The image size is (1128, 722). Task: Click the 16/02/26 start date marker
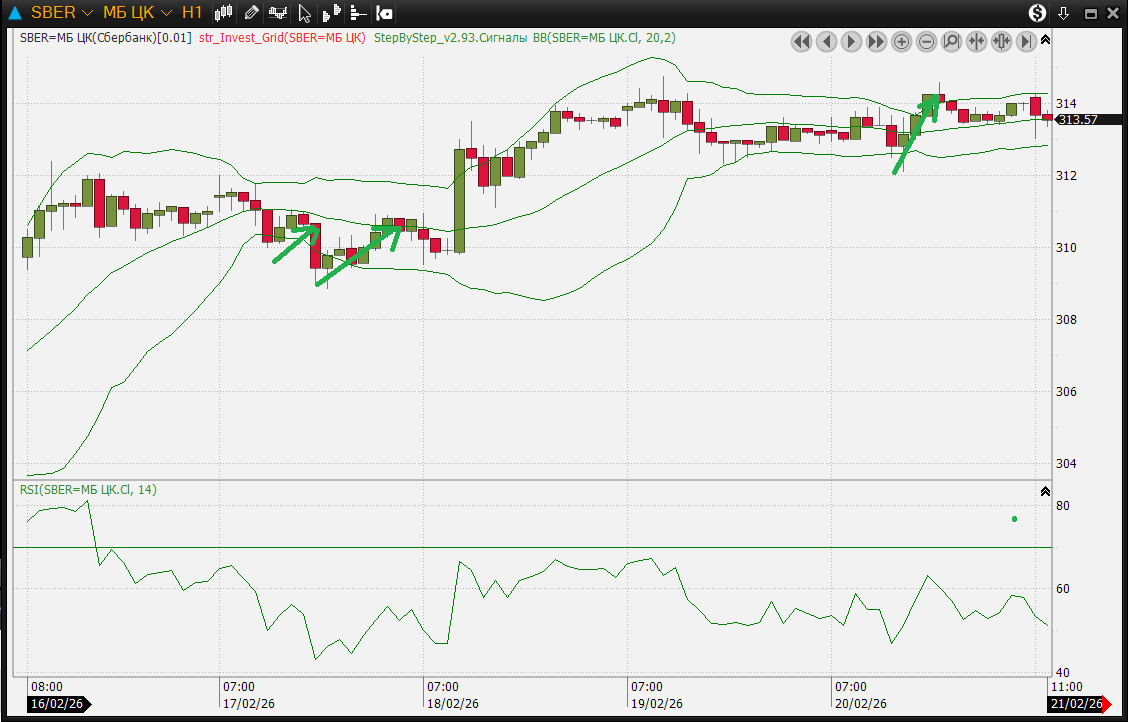click(x=60, y=704)
